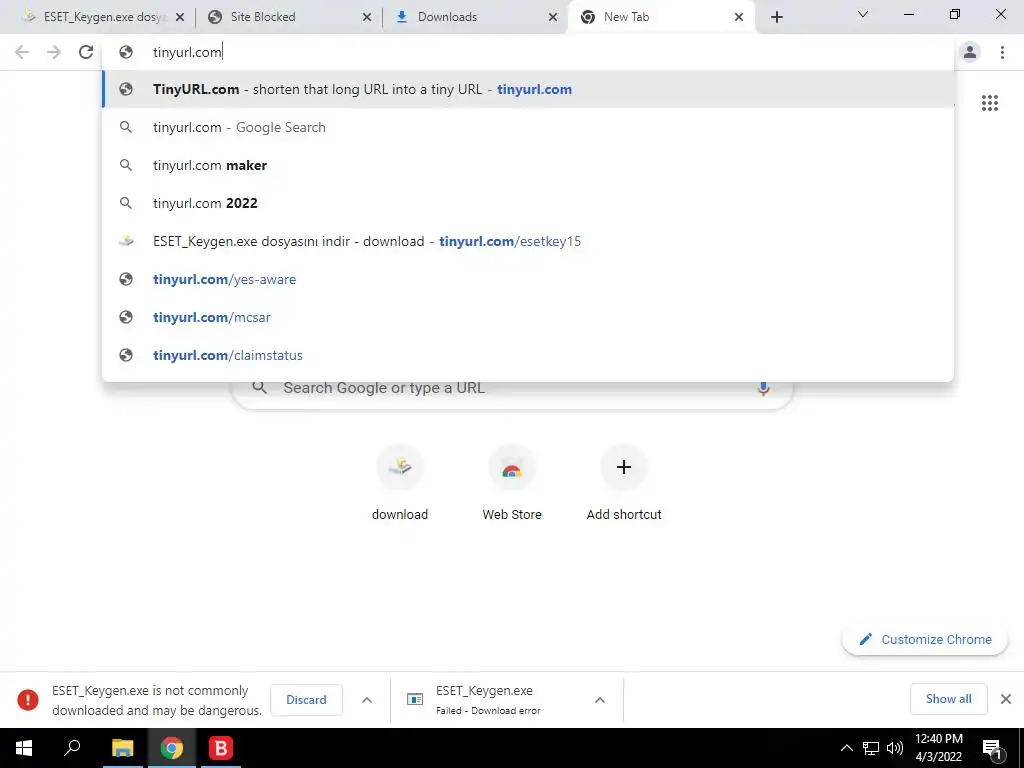1024x768 pixels.
Task: Select TinyURL.com top suggestion
Action: [x=528, y=89]
